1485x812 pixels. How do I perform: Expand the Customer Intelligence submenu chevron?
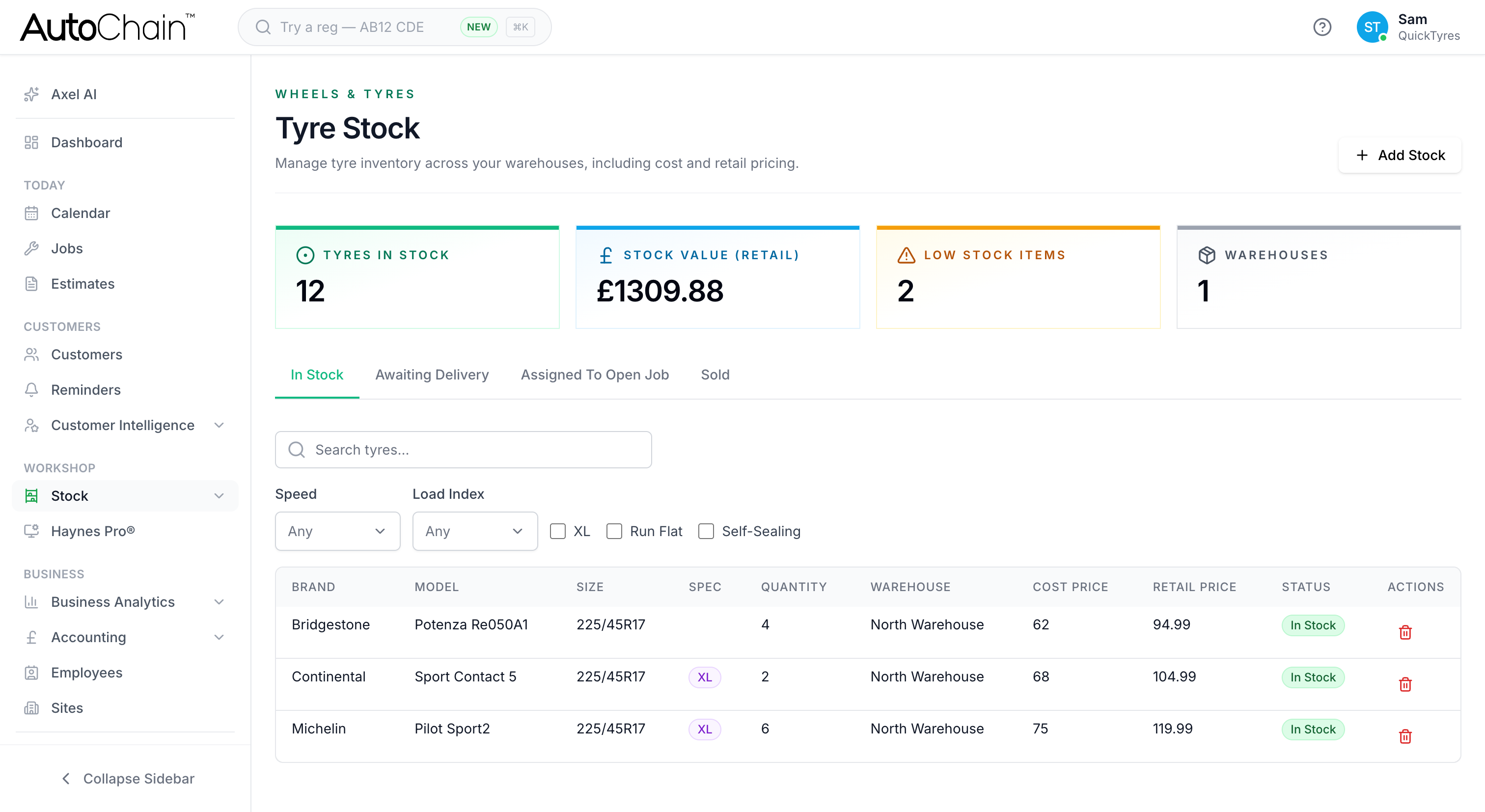(x=219, y=425)
